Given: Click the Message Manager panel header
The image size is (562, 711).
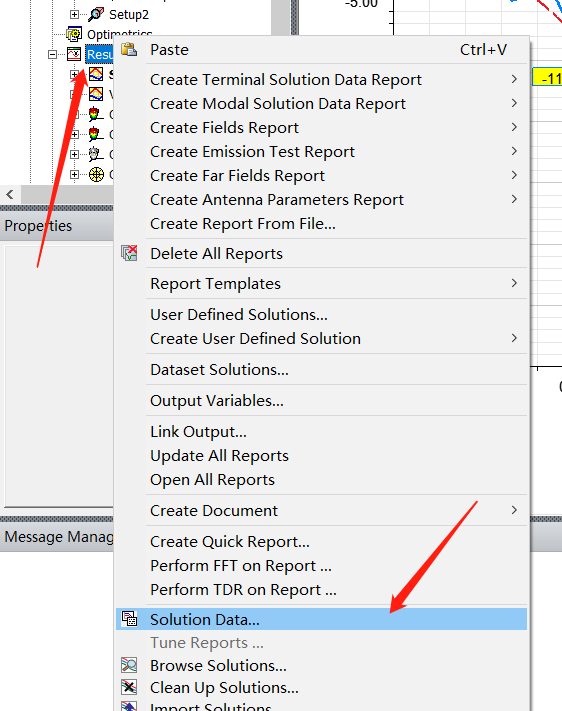Looking at the screenshot, I should [x=57, y=537].
